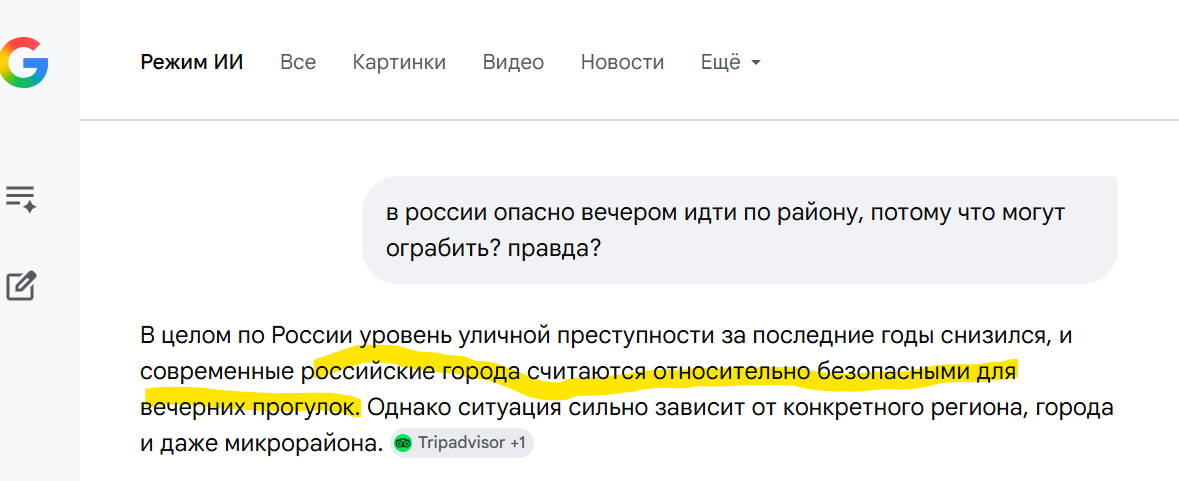Select the Все tab
This screenshot has width=1179, height=481.
coord(298,62)
